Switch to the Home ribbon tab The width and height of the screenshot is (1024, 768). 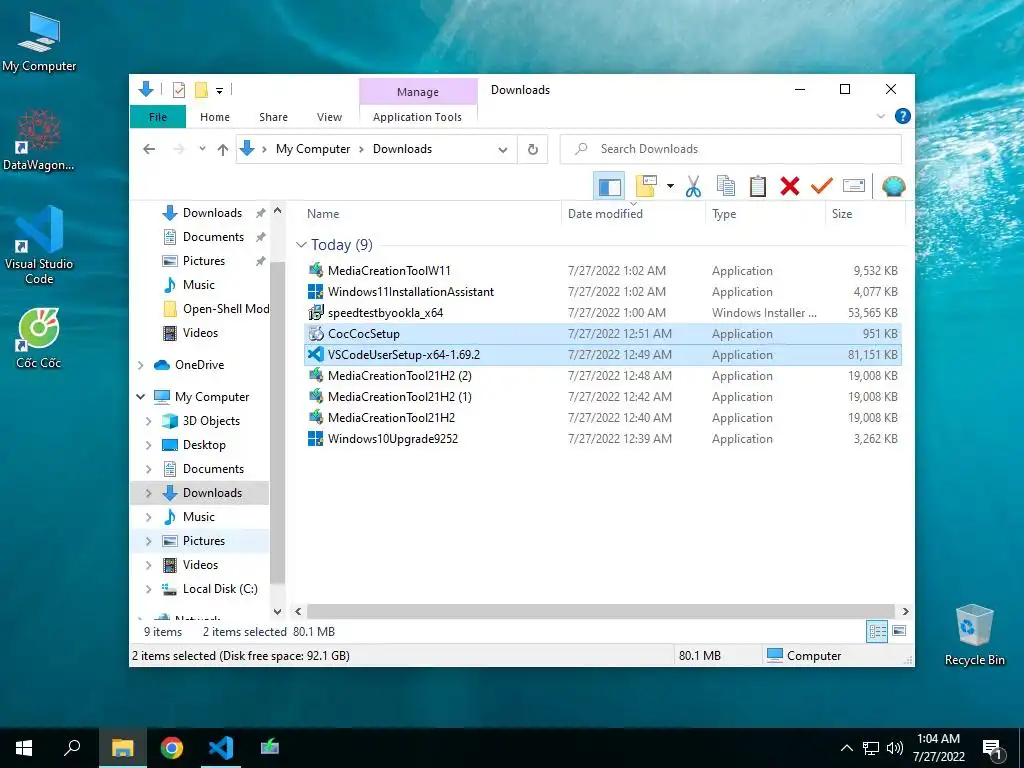point(215,117)
